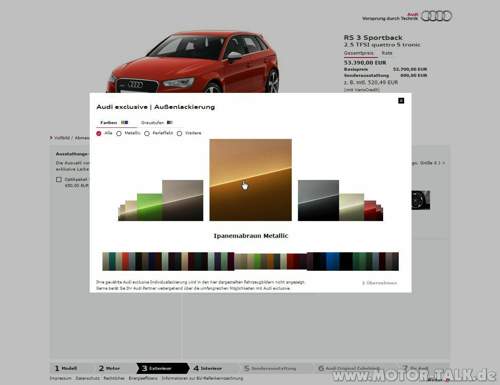Open Informationen zur Reifenkennzeichnung link
500x385 pixels.
[202, 378]
